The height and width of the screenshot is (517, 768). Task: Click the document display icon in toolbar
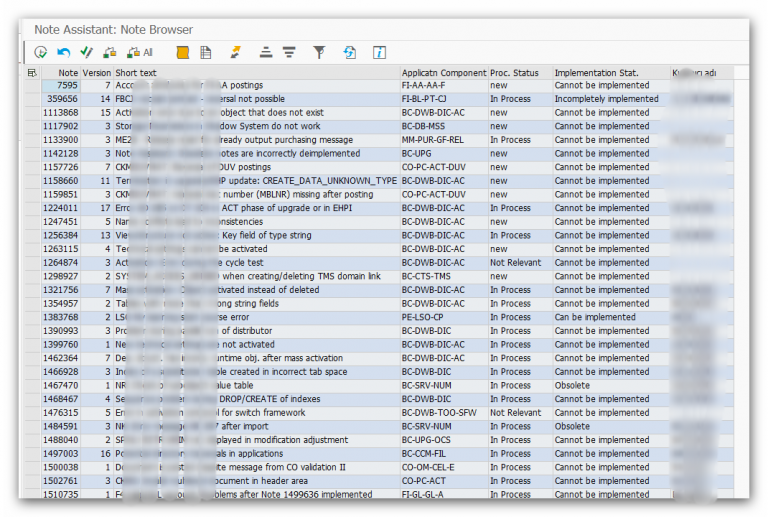click(x=206, y=52)
